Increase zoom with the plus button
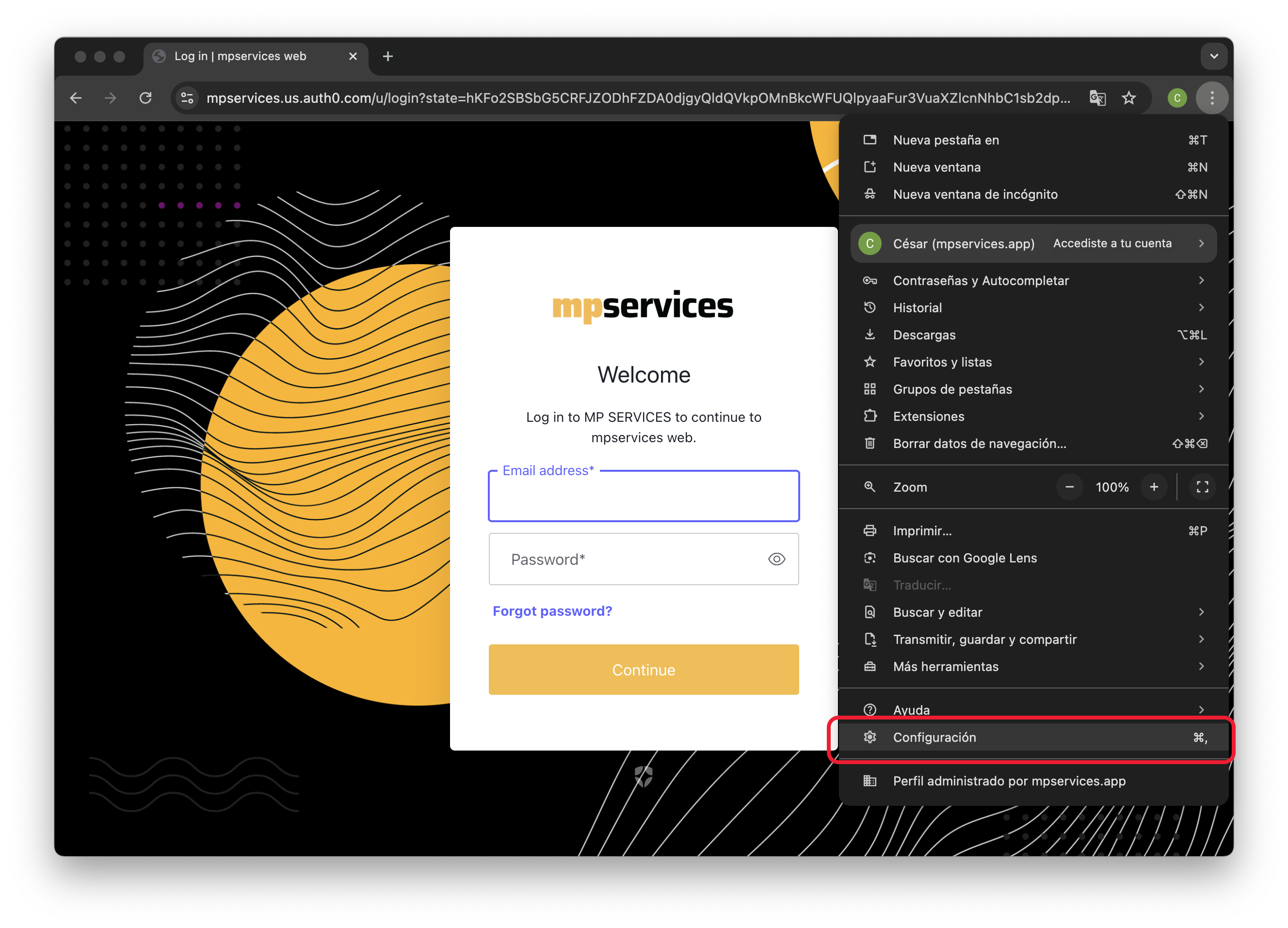The width and height of the screenshot is (1288, 928). click(1153, 487)
